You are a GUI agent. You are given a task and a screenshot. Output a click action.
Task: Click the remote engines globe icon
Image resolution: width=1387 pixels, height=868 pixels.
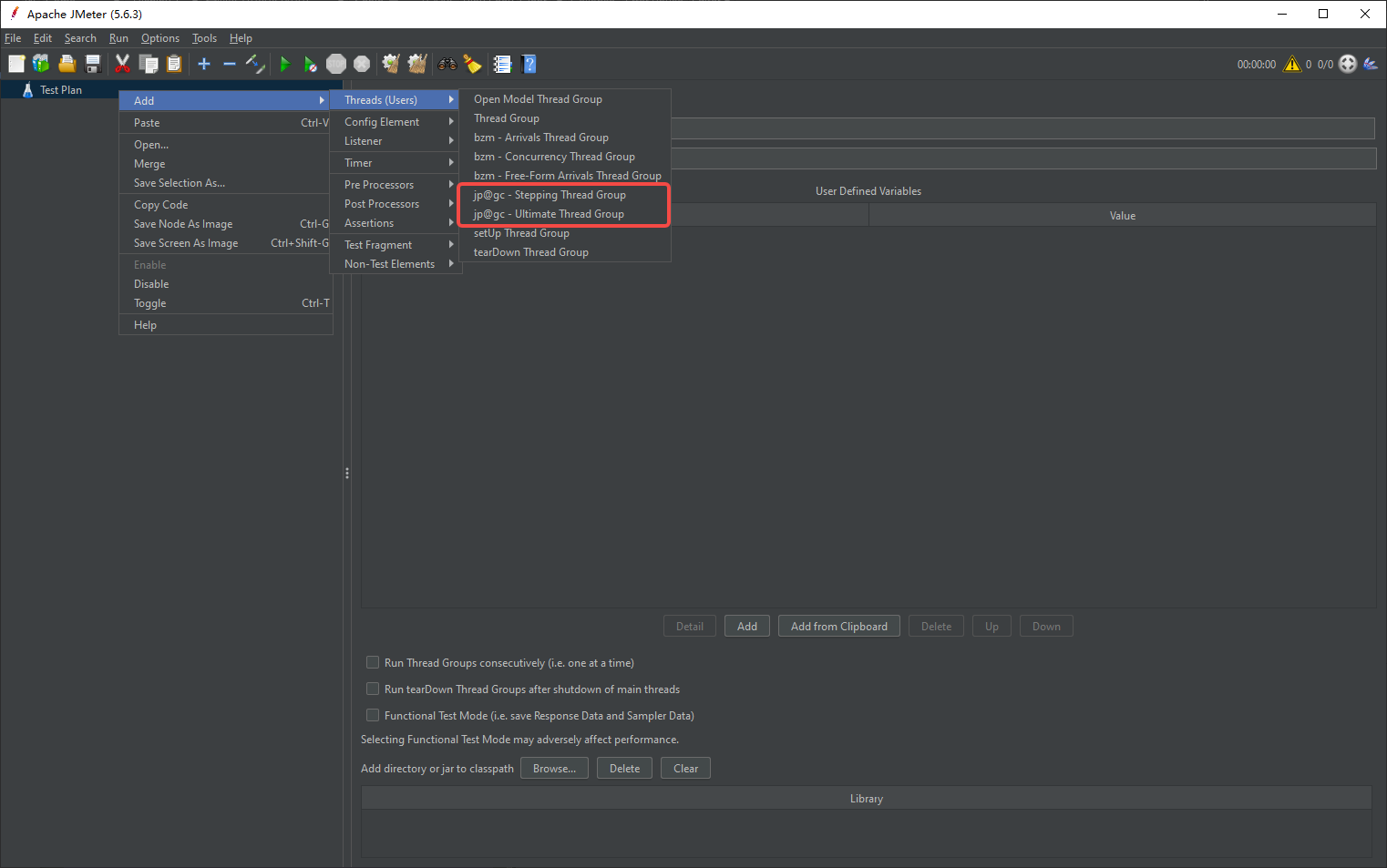pyautogui.click(x=1348, y=64)
